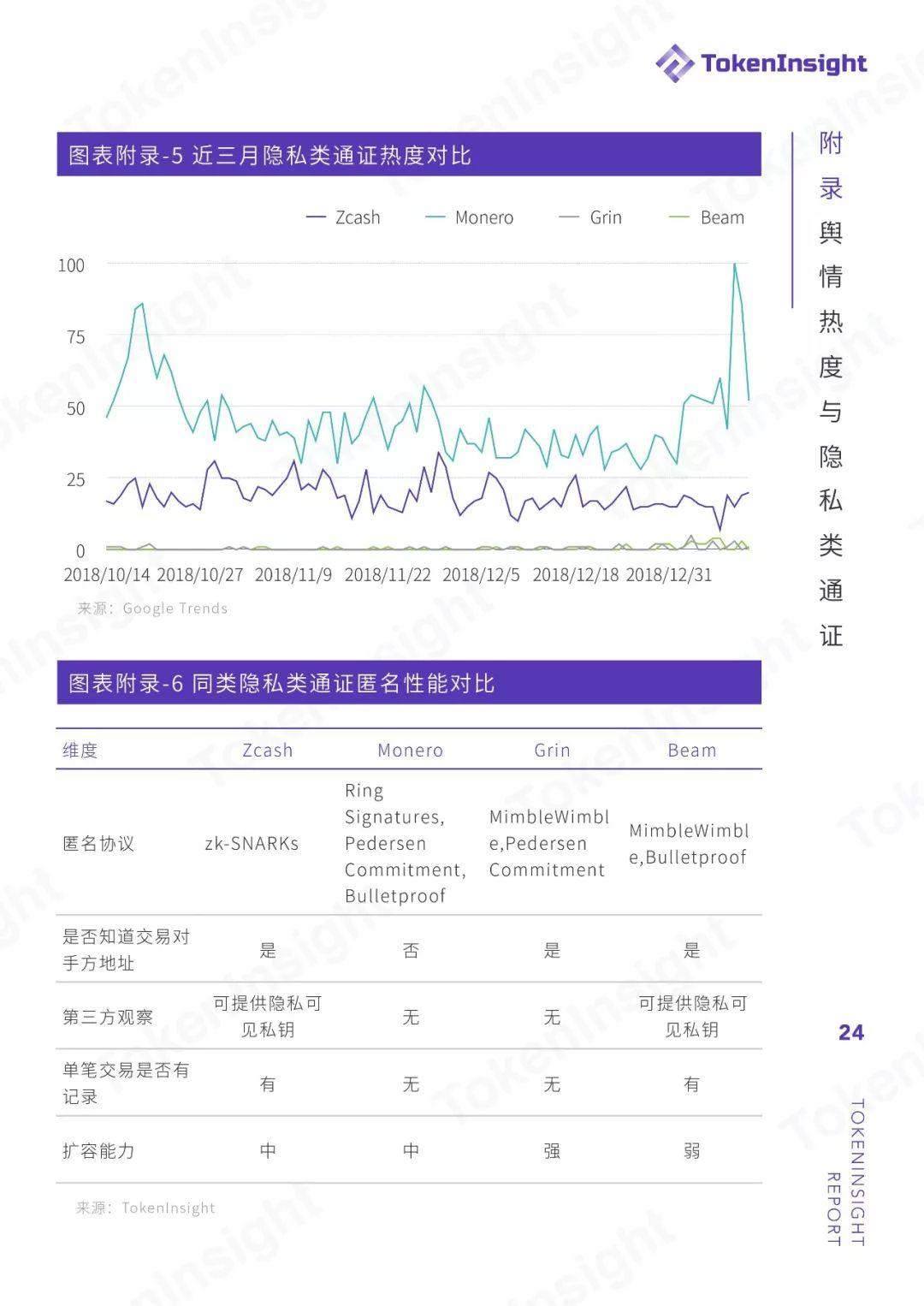Click Zcash's 可提供隐私可见私钥 cell
This screenshot has width=924, height=1306.
(x=268, y=1017)
